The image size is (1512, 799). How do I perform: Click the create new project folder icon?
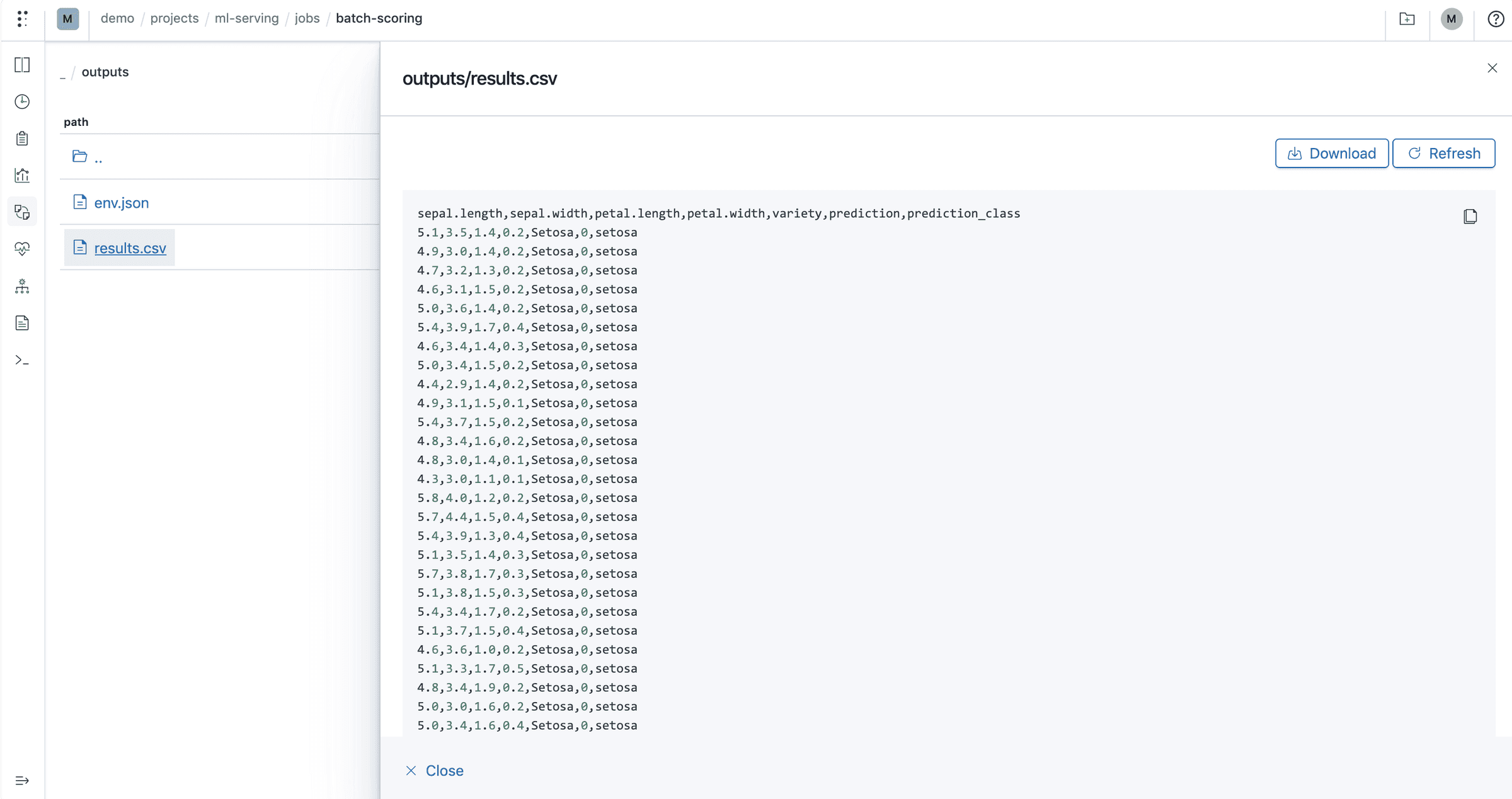[1407, 19]
